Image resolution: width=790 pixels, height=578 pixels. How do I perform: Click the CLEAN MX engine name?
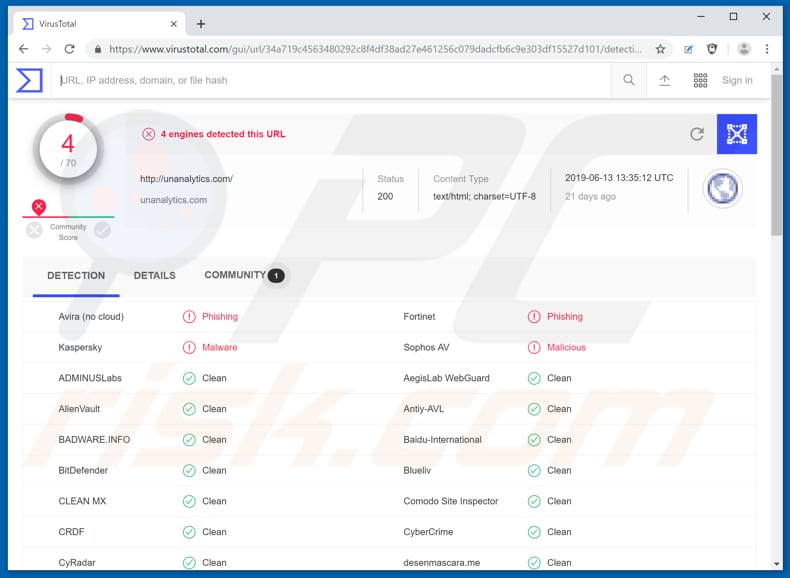coord(82,501)
